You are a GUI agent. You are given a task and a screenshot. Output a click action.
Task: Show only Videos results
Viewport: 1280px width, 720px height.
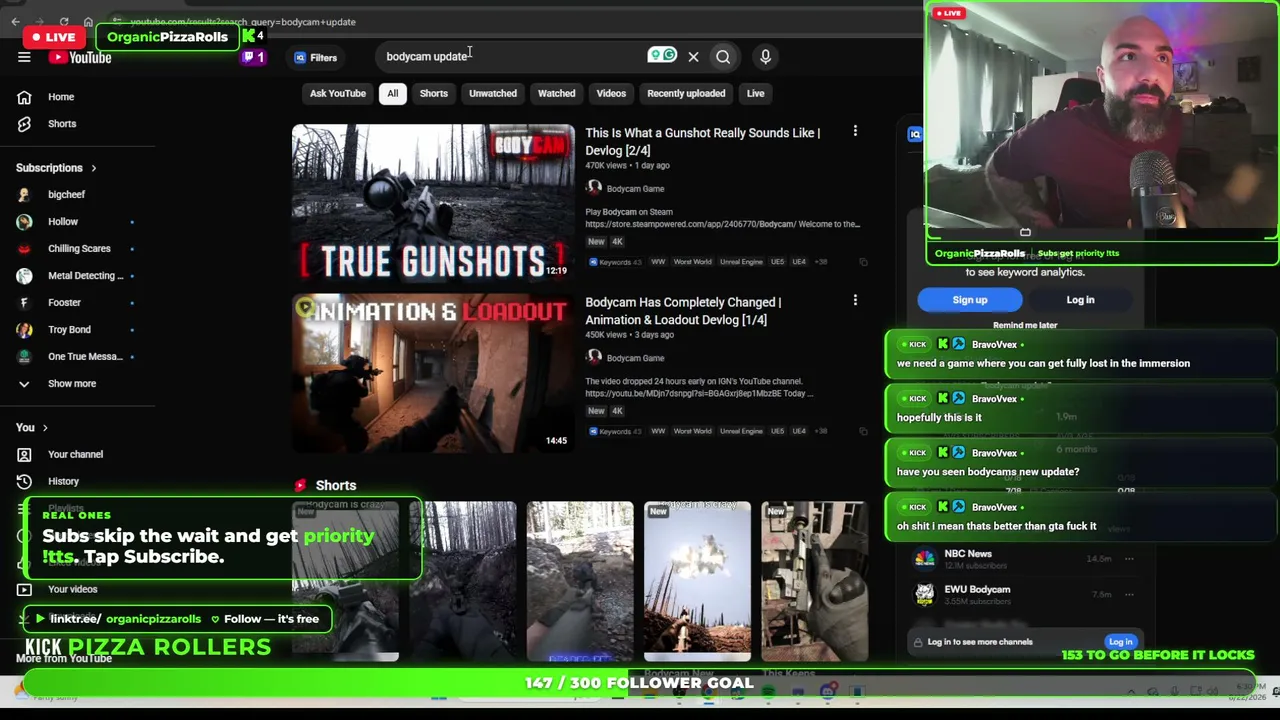611,94
